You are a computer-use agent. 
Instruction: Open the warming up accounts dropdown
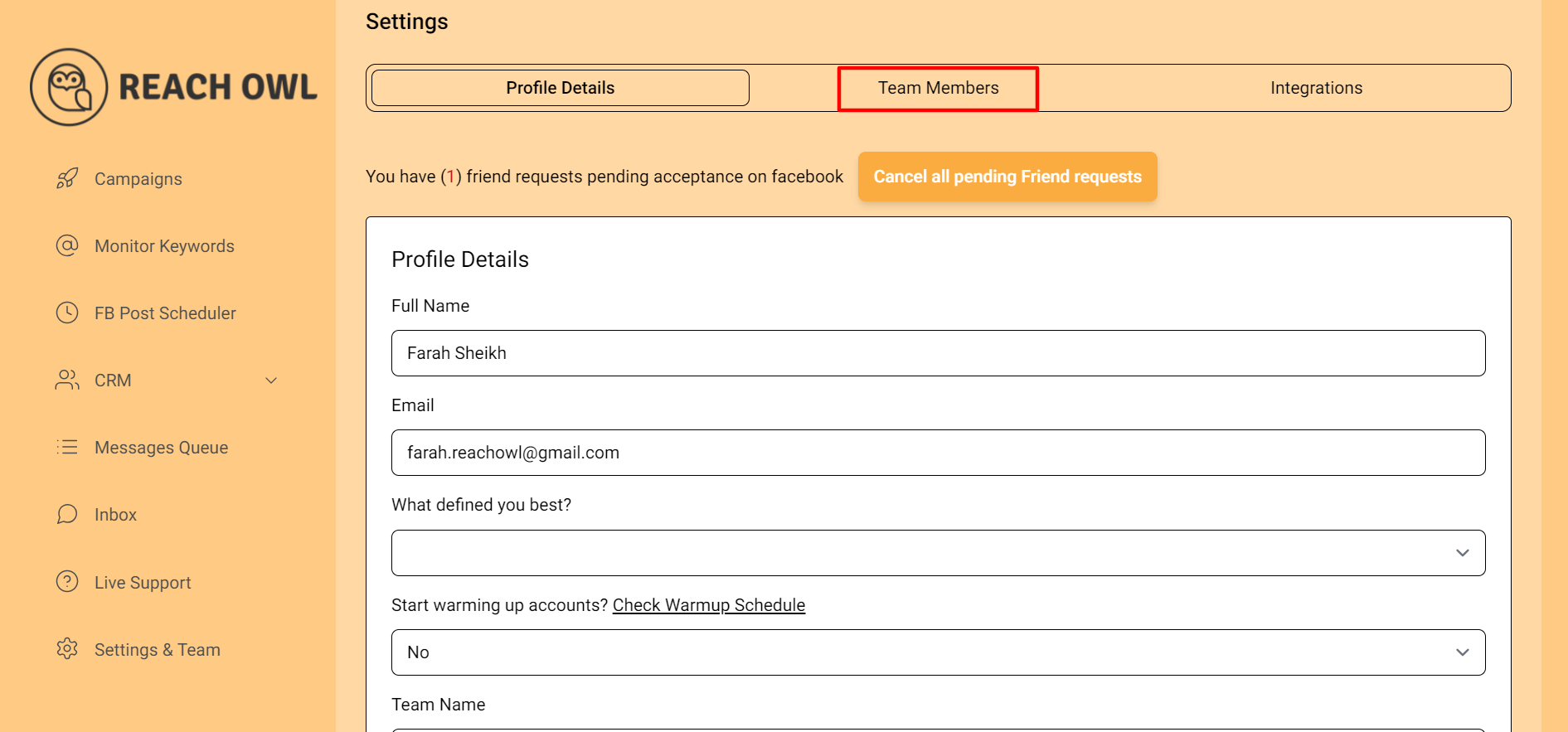938,652
